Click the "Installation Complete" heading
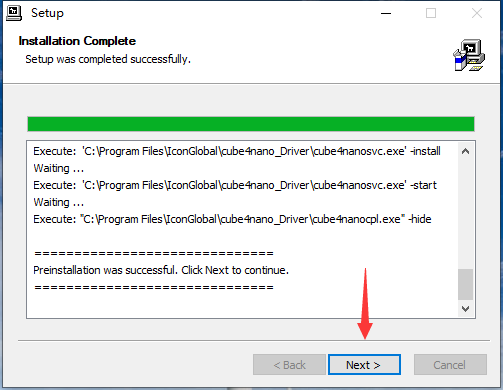Viewport: 503px width, 390px height. tap(77, 41)
